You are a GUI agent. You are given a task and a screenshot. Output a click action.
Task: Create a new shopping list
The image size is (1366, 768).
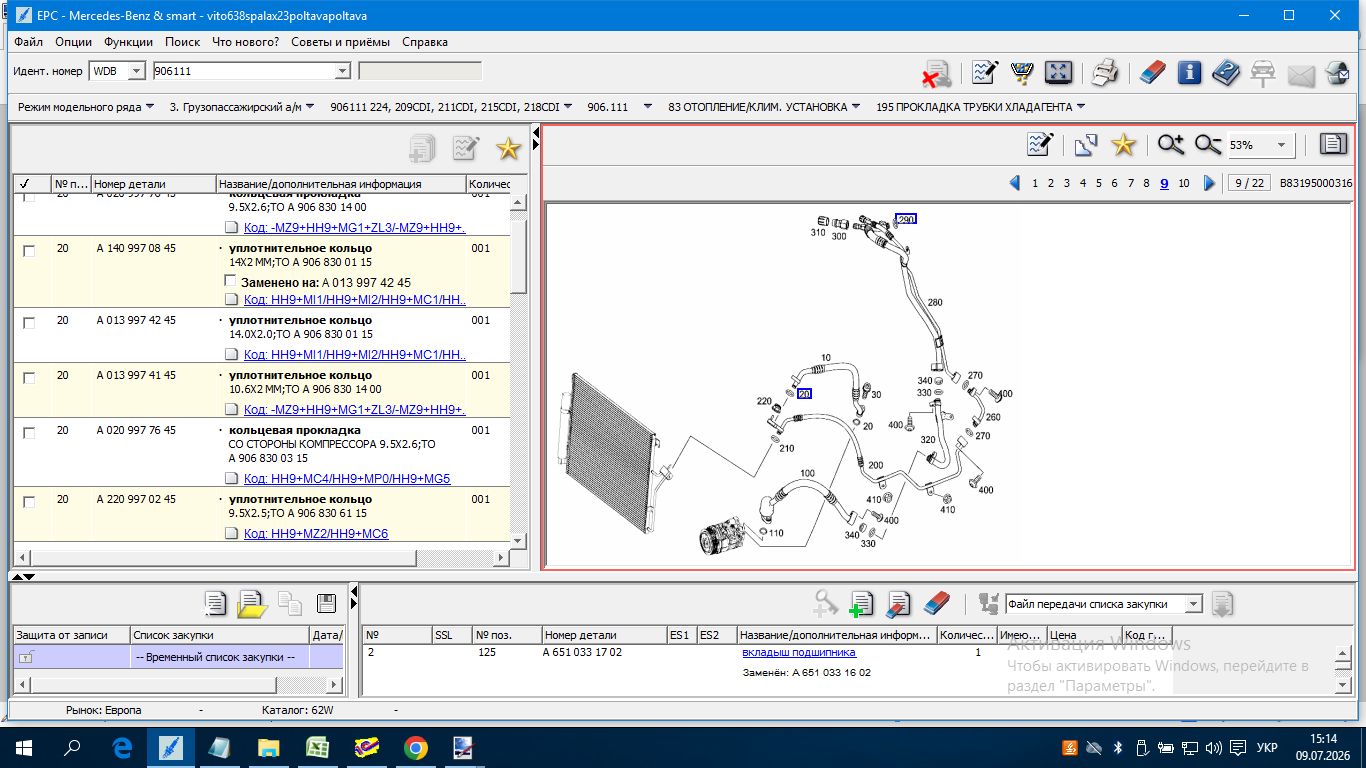coord(215,603)
